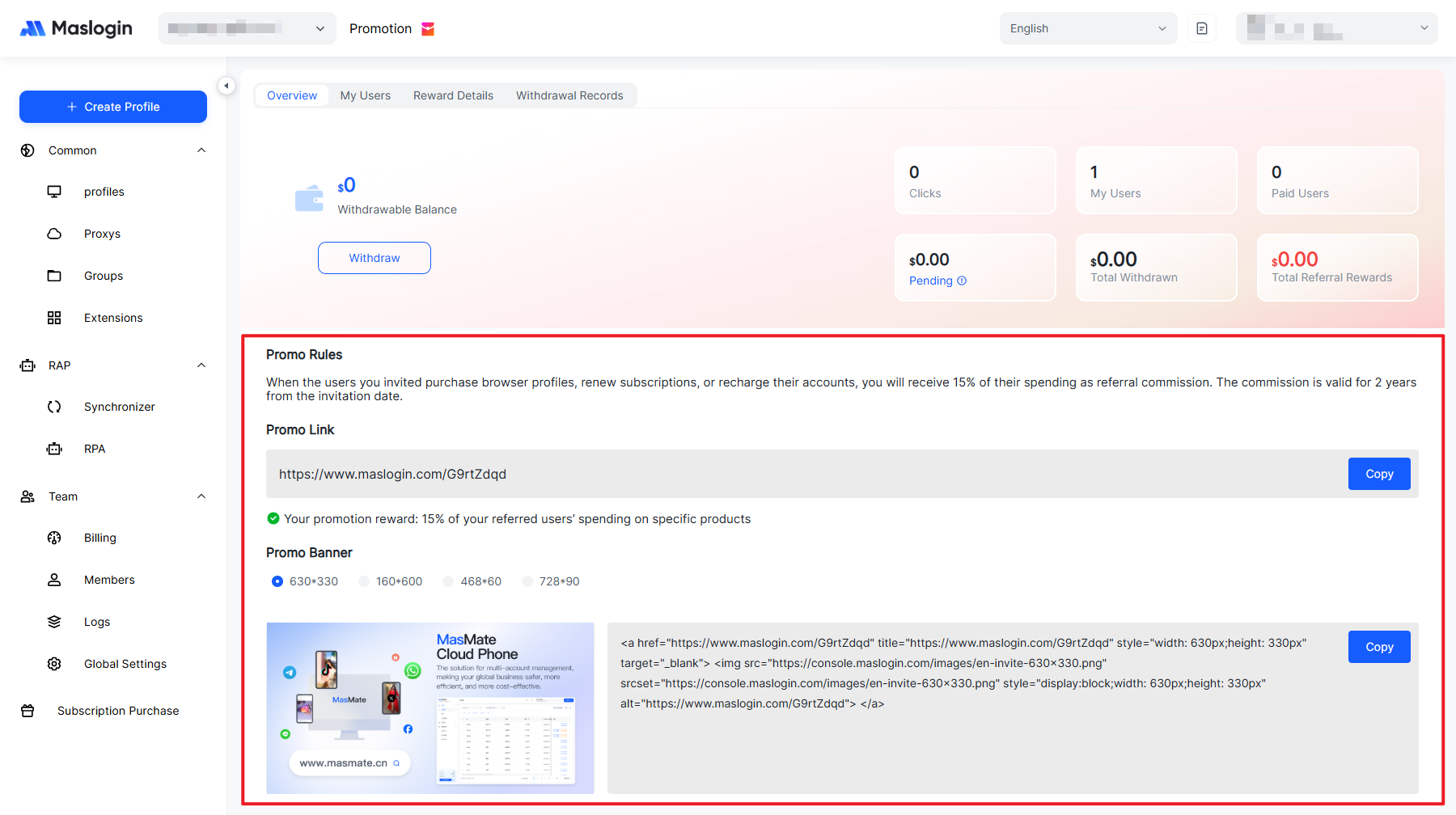Image resolution: width=1456 pixels, height=815 pixels.
Task: Open Subscription Purchase page
Action: (x=117, y=711)
